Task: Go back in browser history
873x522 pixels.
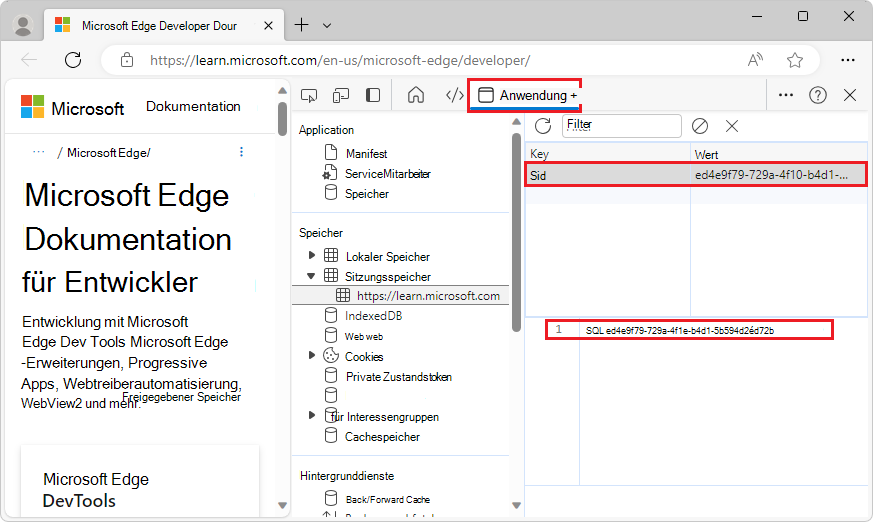Action: point(29,60)
